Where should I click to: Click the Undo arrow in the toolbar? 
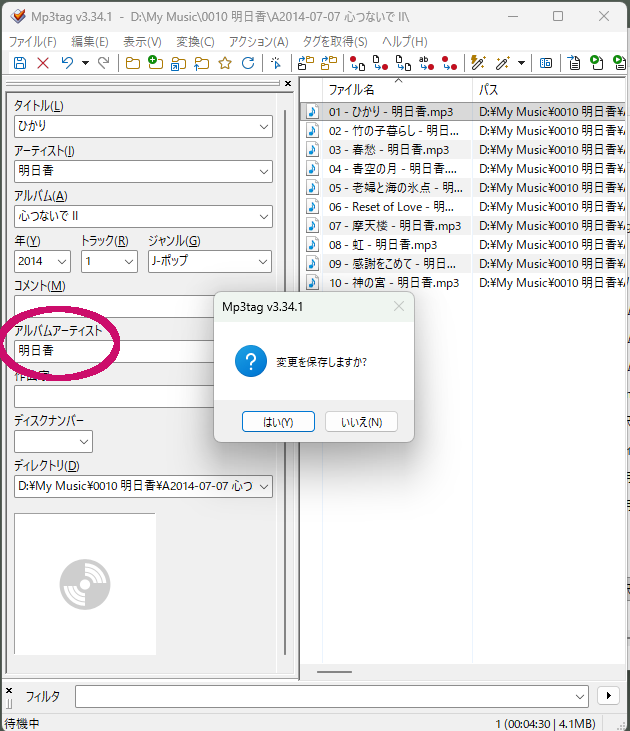68,62
